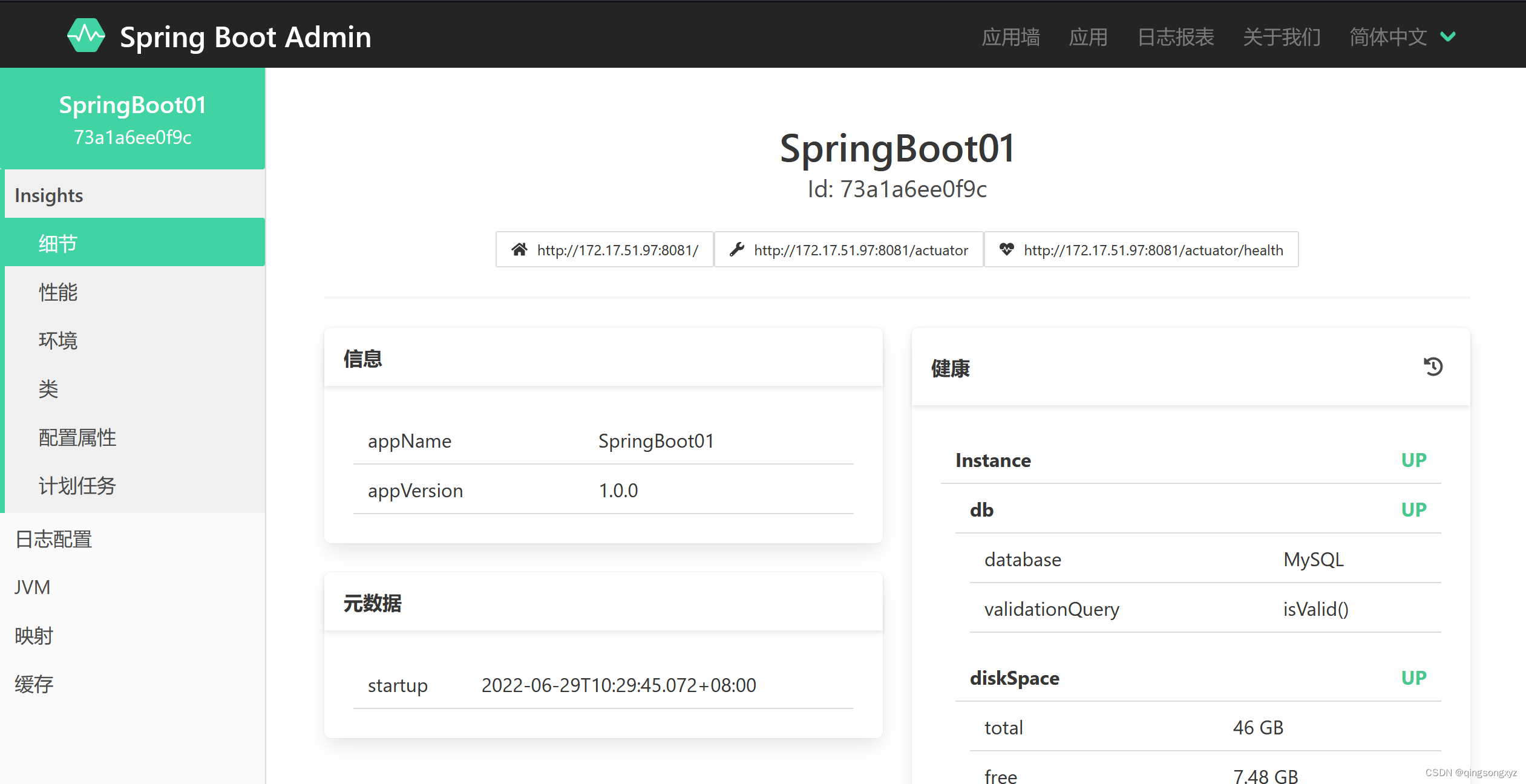Click the appName value SpringBoot01

pyautogui.click(x=656, y=441)
